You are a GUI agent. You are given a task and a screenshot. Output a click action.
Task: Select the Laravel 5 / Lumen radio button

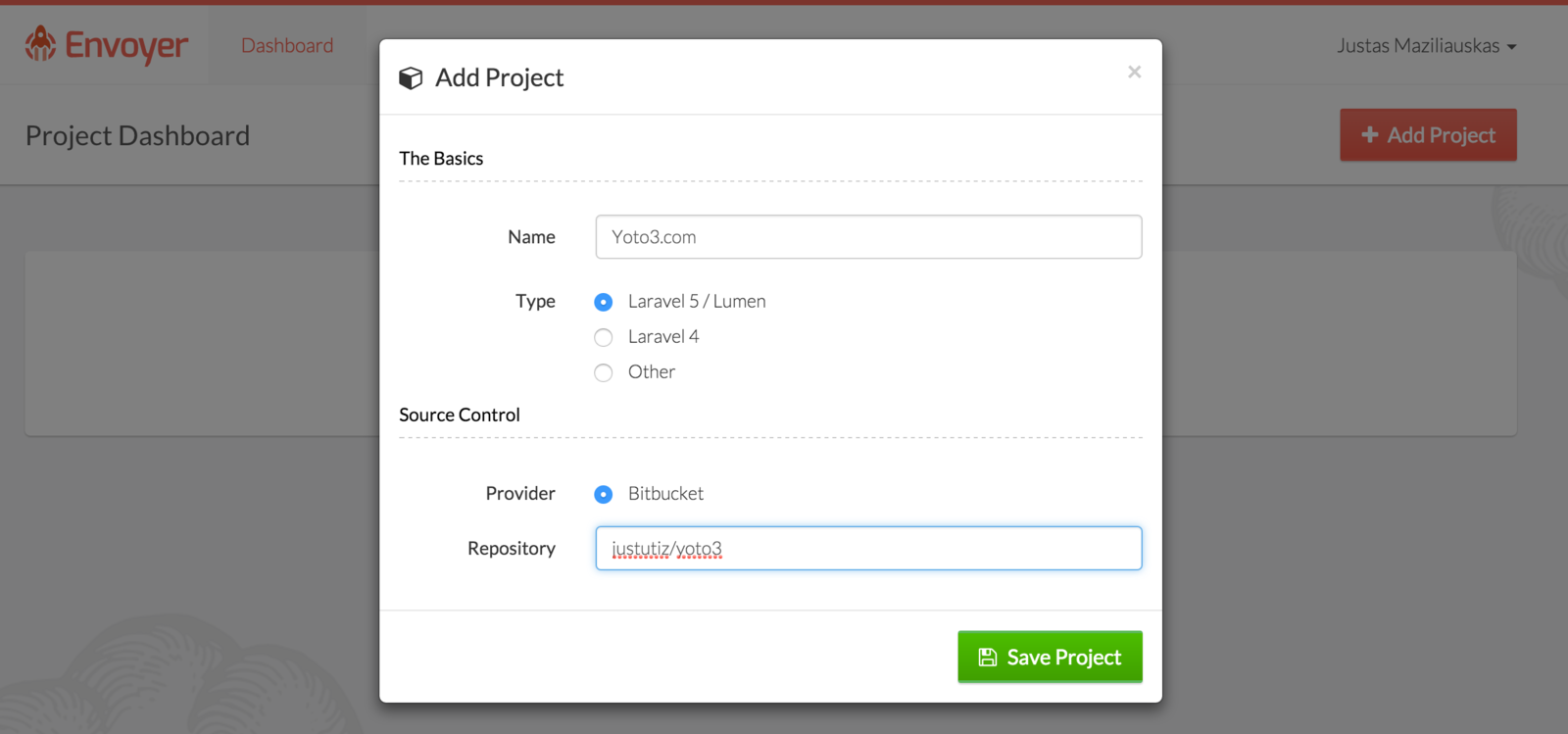[604, 302]
